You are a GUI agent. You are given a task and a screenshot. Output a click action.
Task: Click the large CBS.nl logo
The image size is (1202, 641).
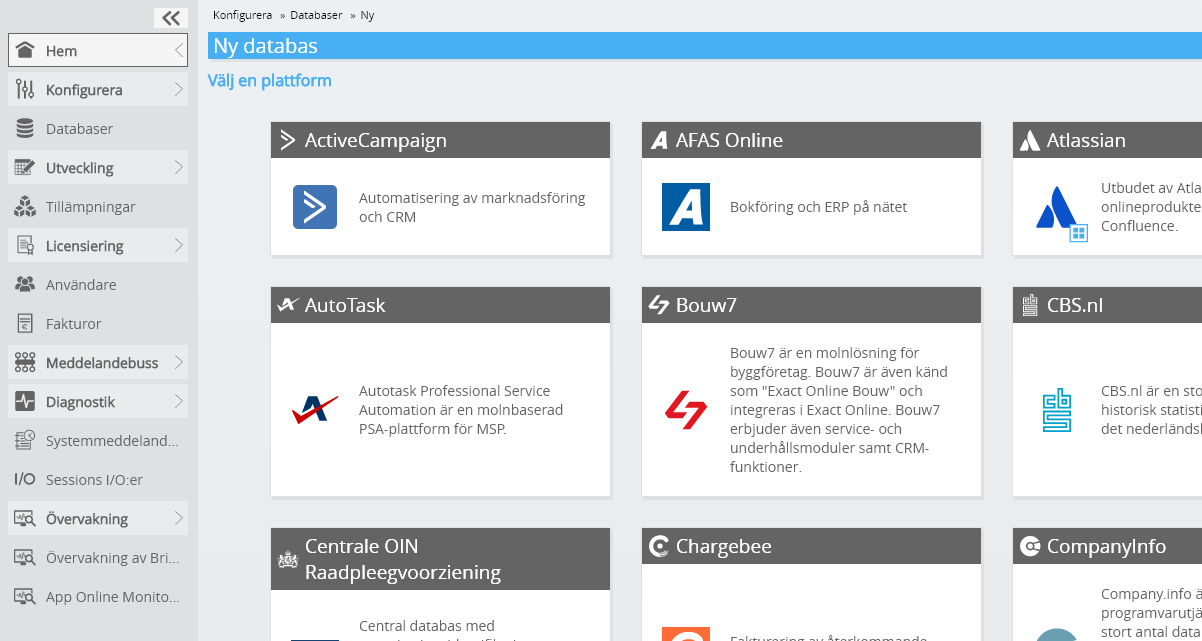tap(1057, 410)
